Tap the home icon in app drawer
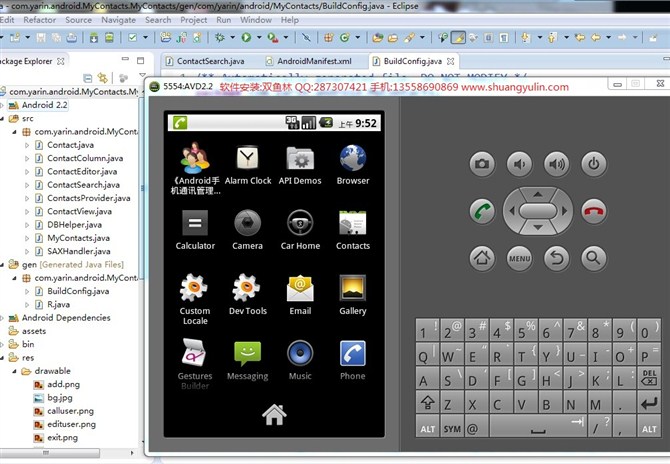This screenshot has height=464, width=670. (274, 414)
